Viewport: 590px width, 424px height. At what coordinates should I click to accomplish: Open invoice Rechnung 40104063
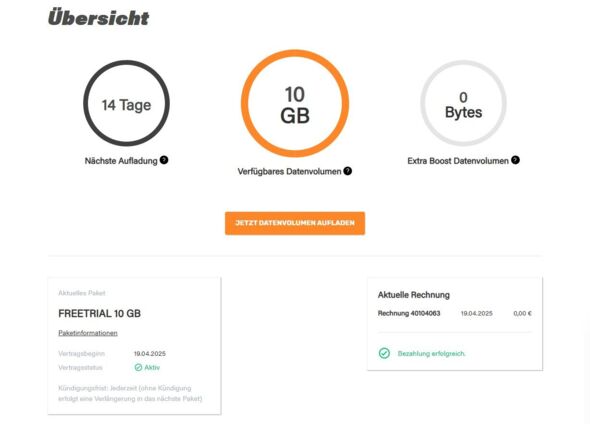[409, 313]
